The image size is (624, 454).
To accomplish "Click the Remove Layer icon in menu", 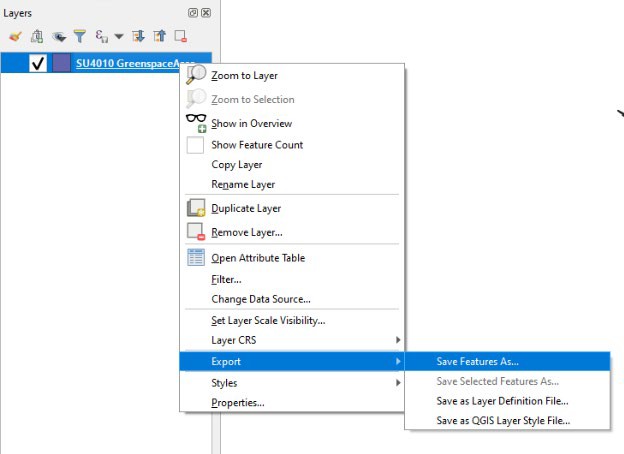I will 196,232.
